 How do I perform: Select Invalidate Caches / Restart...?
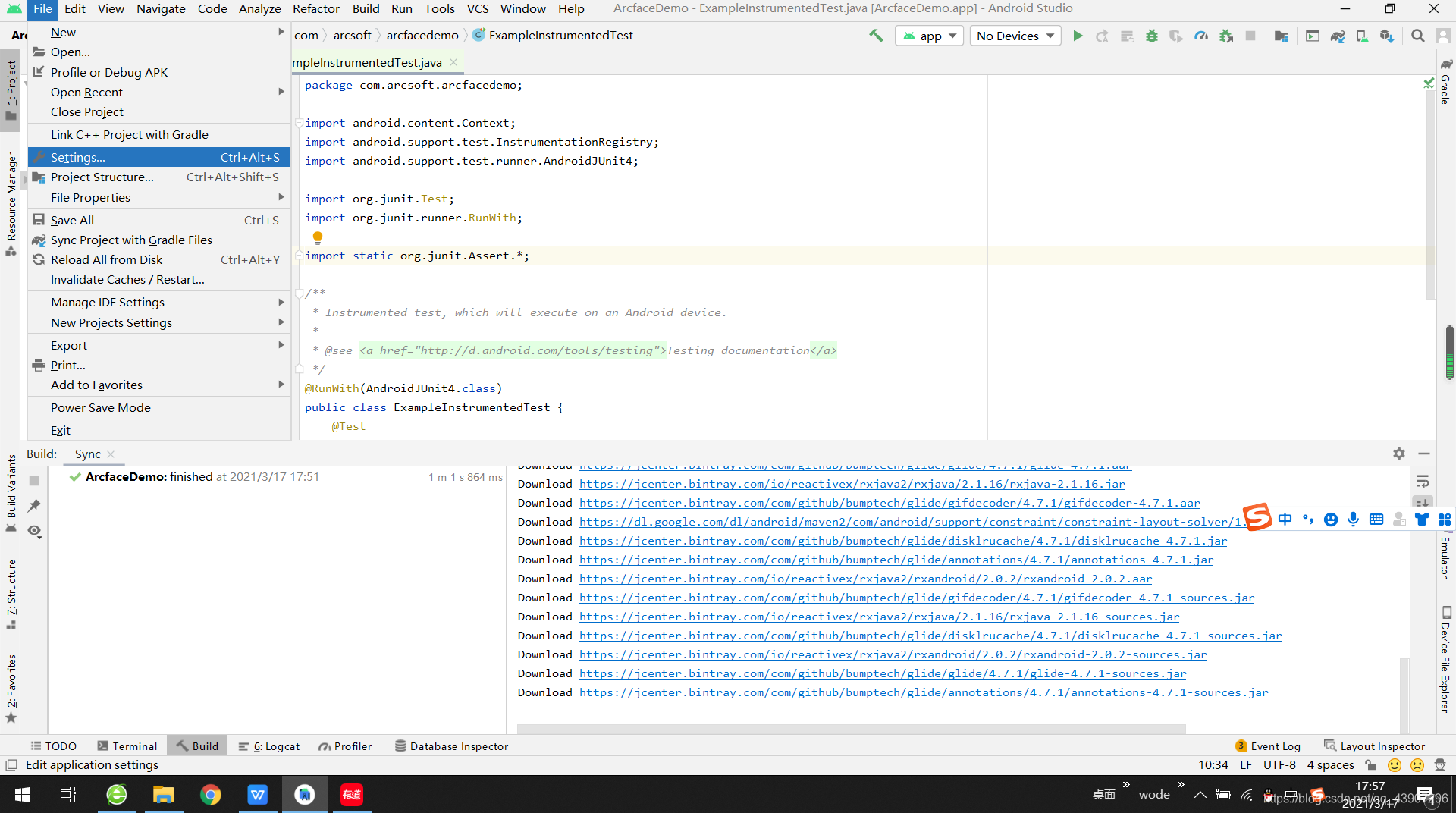(x=159, y=279)
